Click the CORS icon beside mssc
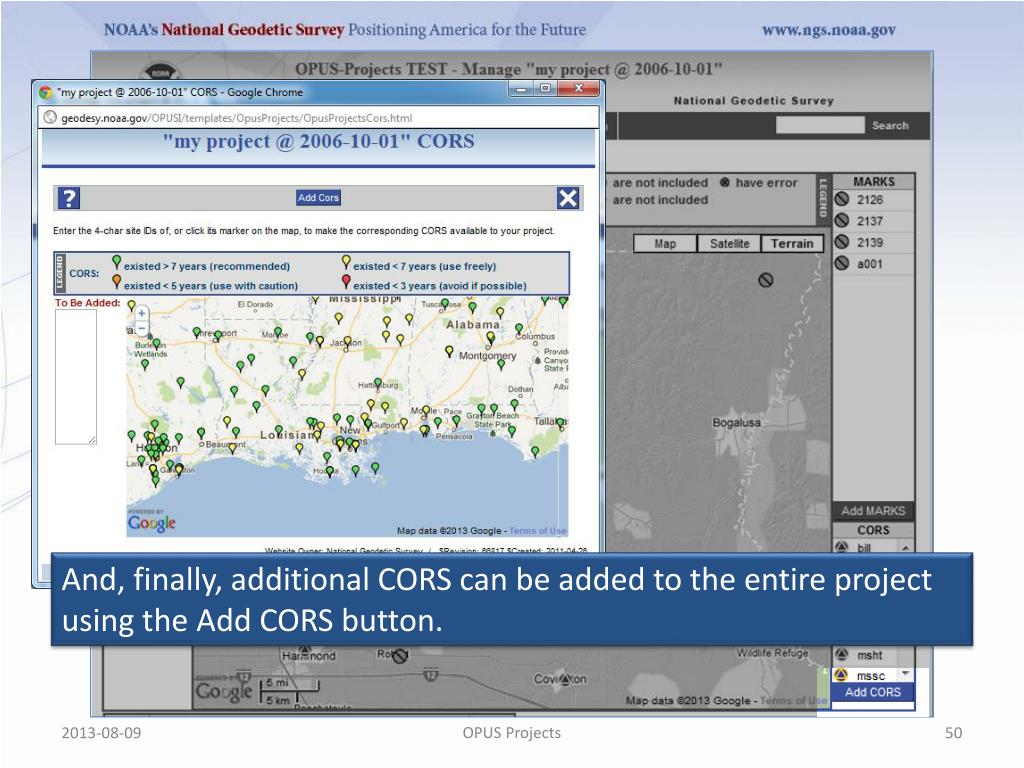This screenshot has width=1024, height=768. click(842, 675)
